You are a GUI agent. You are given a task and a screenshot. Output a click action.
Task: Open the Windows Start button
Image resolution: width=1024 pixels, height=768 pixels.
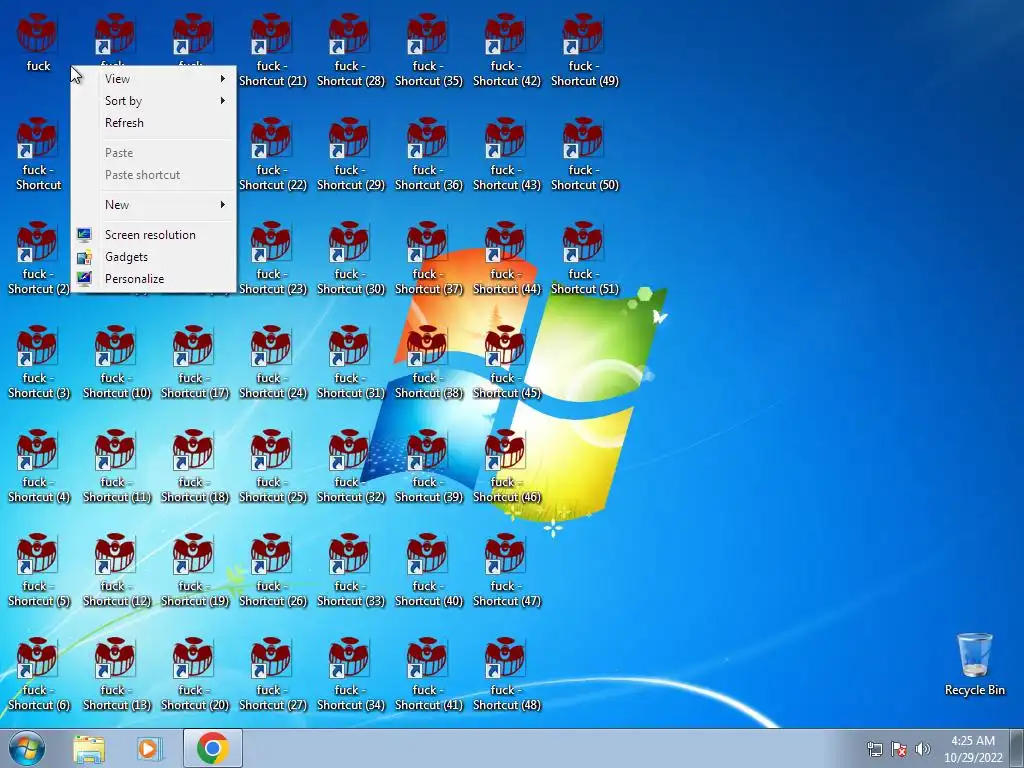click(x=27, y=748)
